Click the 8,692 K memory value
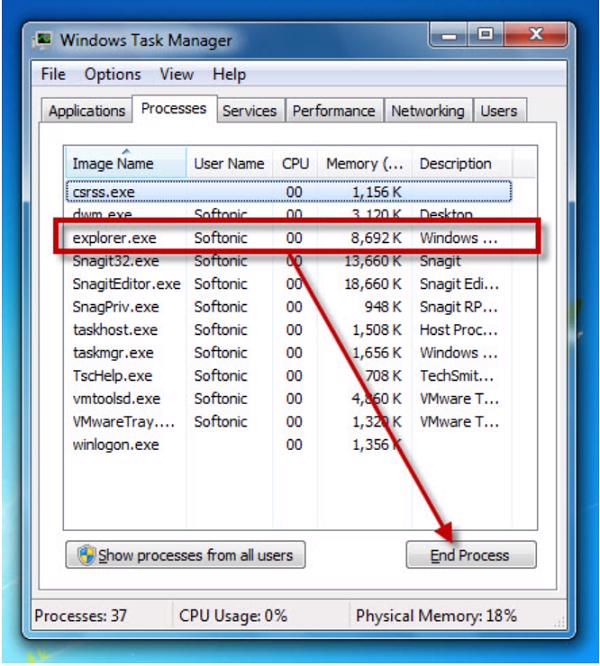600x666 pixels. [376, 238]
